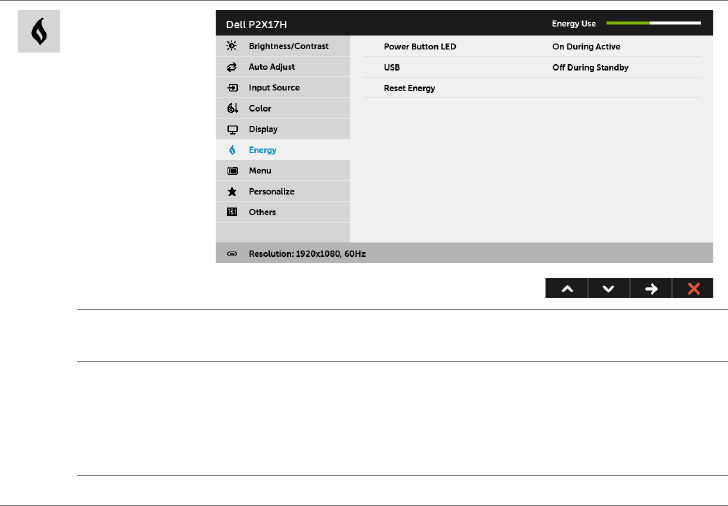Open the Menu settings item
The image size is (728, 506).
pos(283,171)
